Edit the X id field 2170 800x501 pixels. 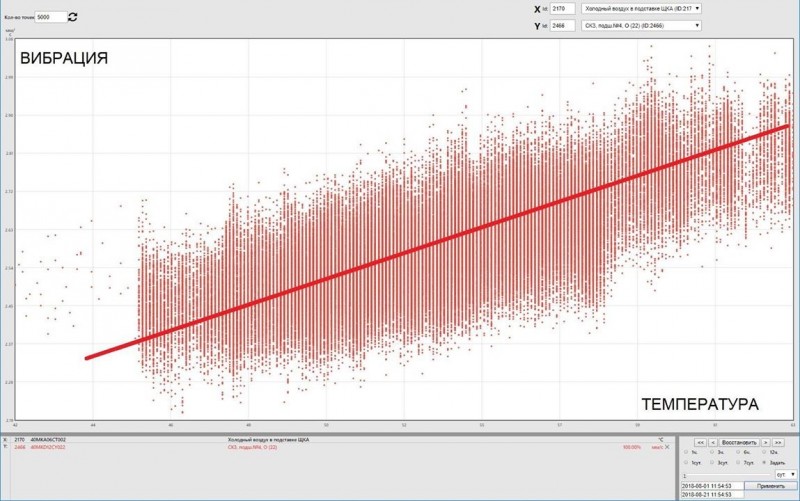(562, 9)
